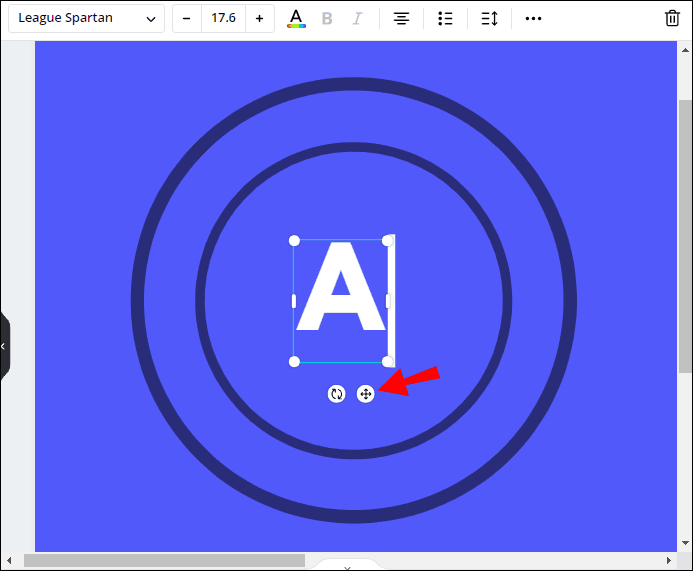693x571 pixels.
Task: Click the horizontal scrollbar thumb
Action: coord(164,561)
